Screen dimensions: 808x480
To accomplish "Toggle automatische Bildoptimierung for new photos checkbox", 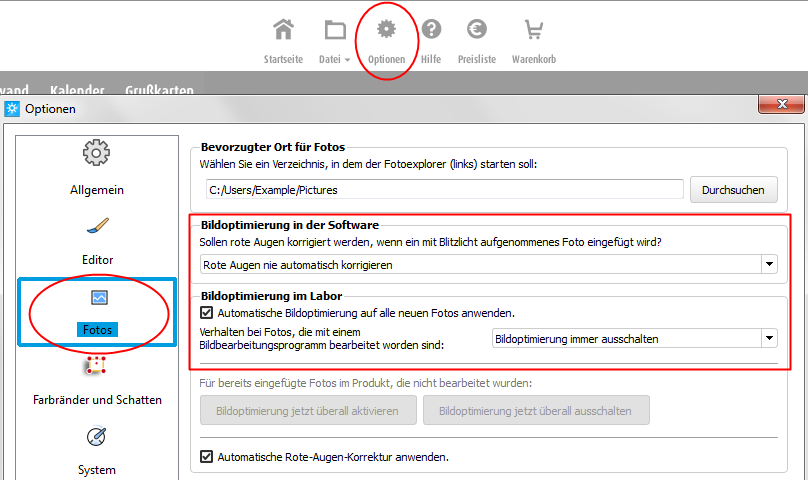I will pos(208,313).
